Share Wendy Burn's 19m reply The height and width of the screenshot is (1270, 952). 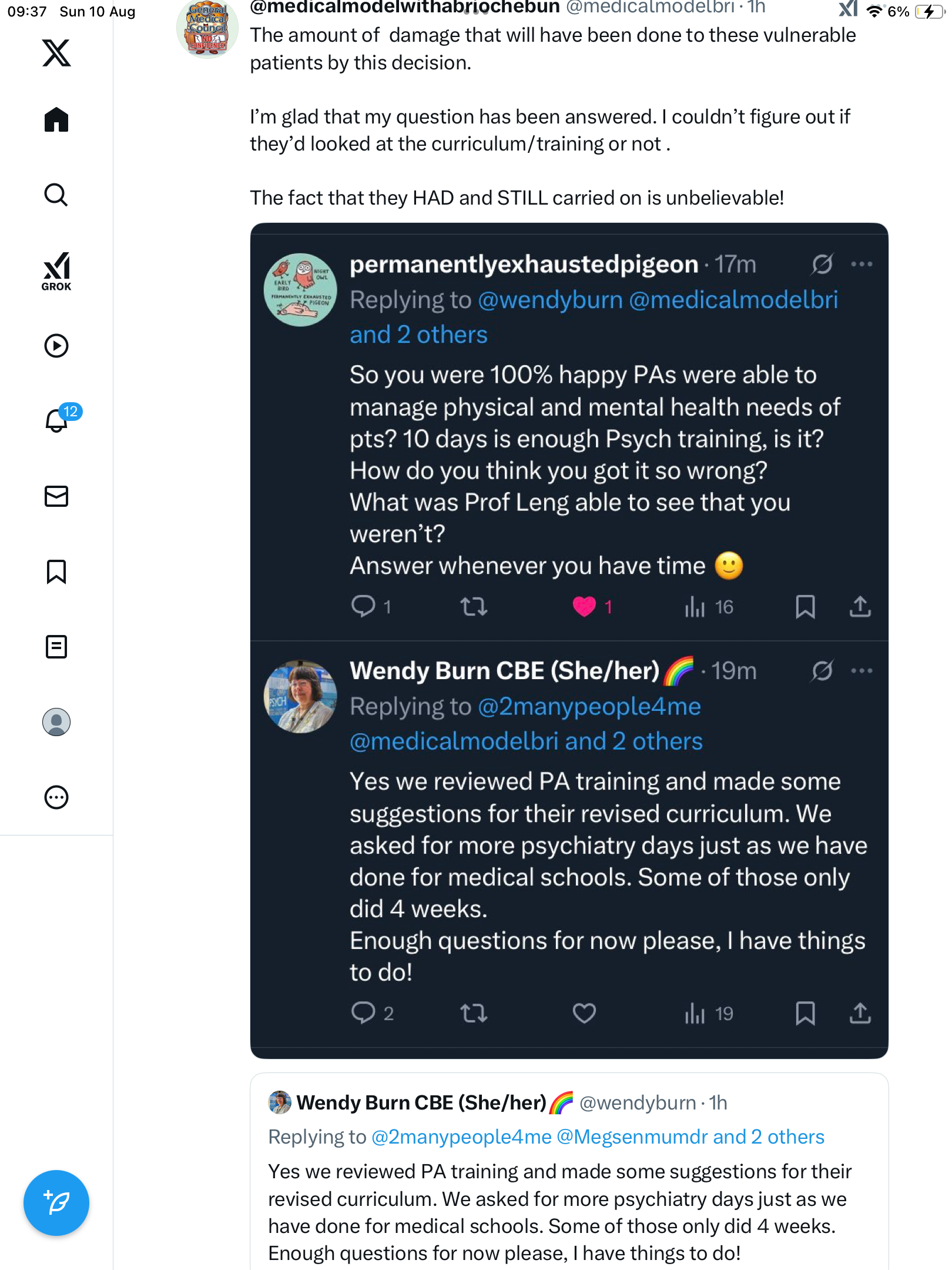click(x=860, y=1013)
